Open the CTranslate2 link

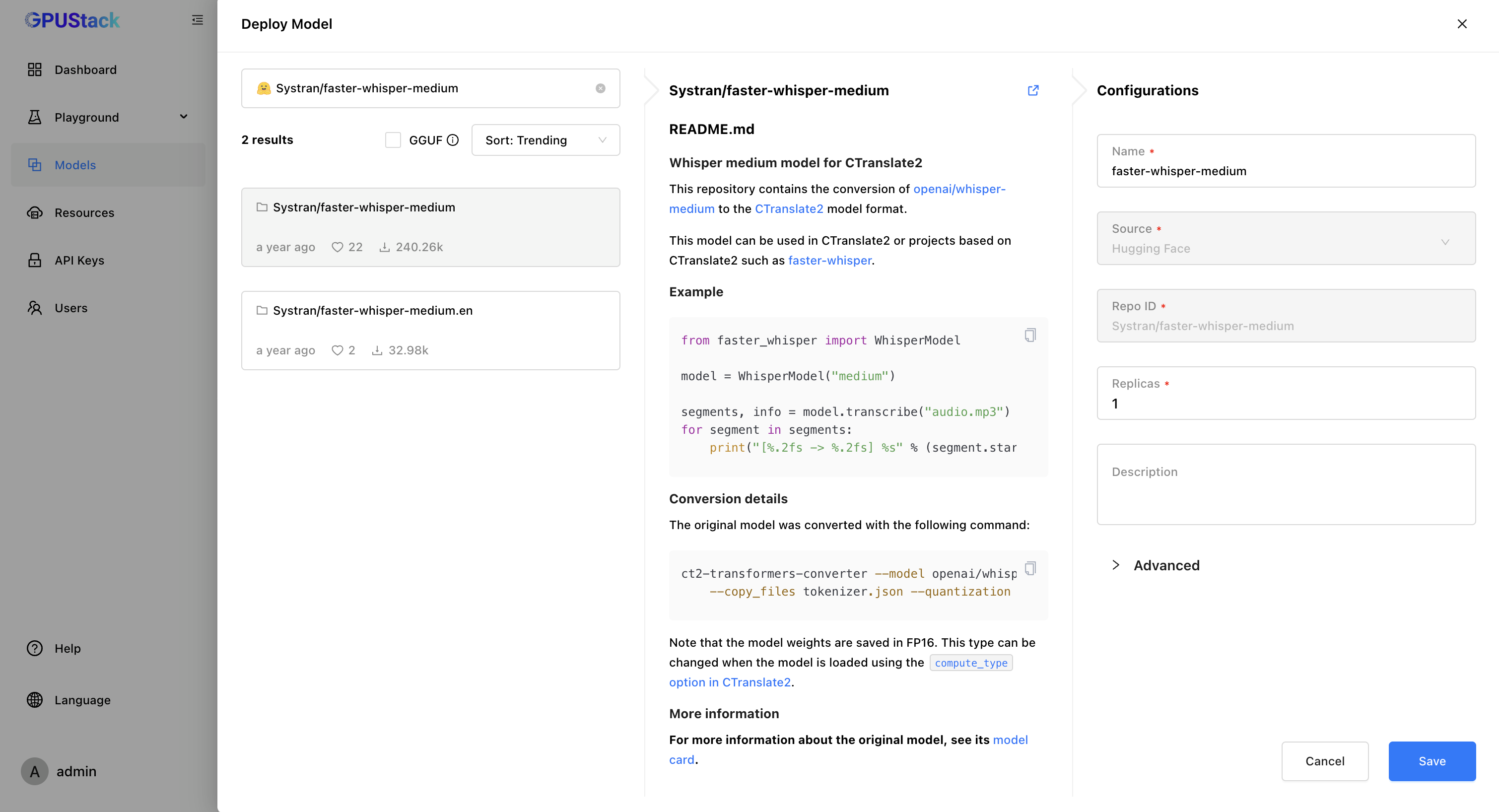(789, 209)
